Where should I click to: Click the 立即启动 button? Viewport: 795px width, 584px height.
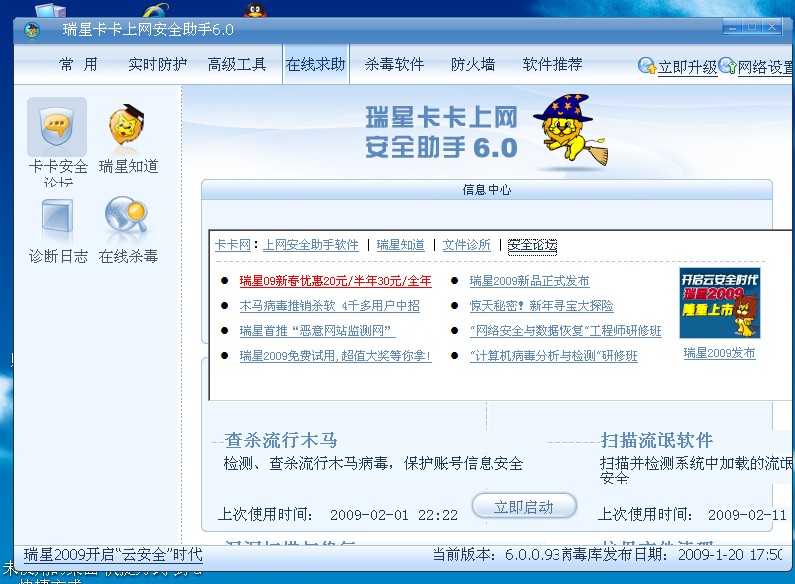tap(524, 506)
